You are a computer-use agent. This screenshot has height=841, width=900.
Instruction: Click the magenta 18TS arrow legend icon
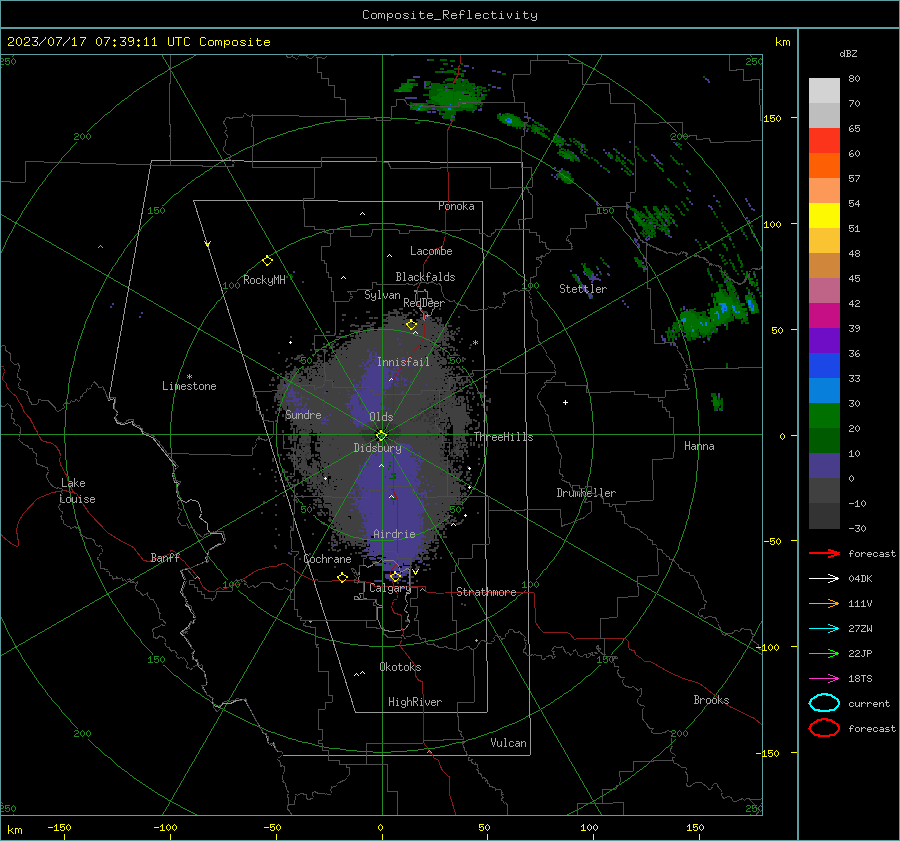click(x=824, y=679)
